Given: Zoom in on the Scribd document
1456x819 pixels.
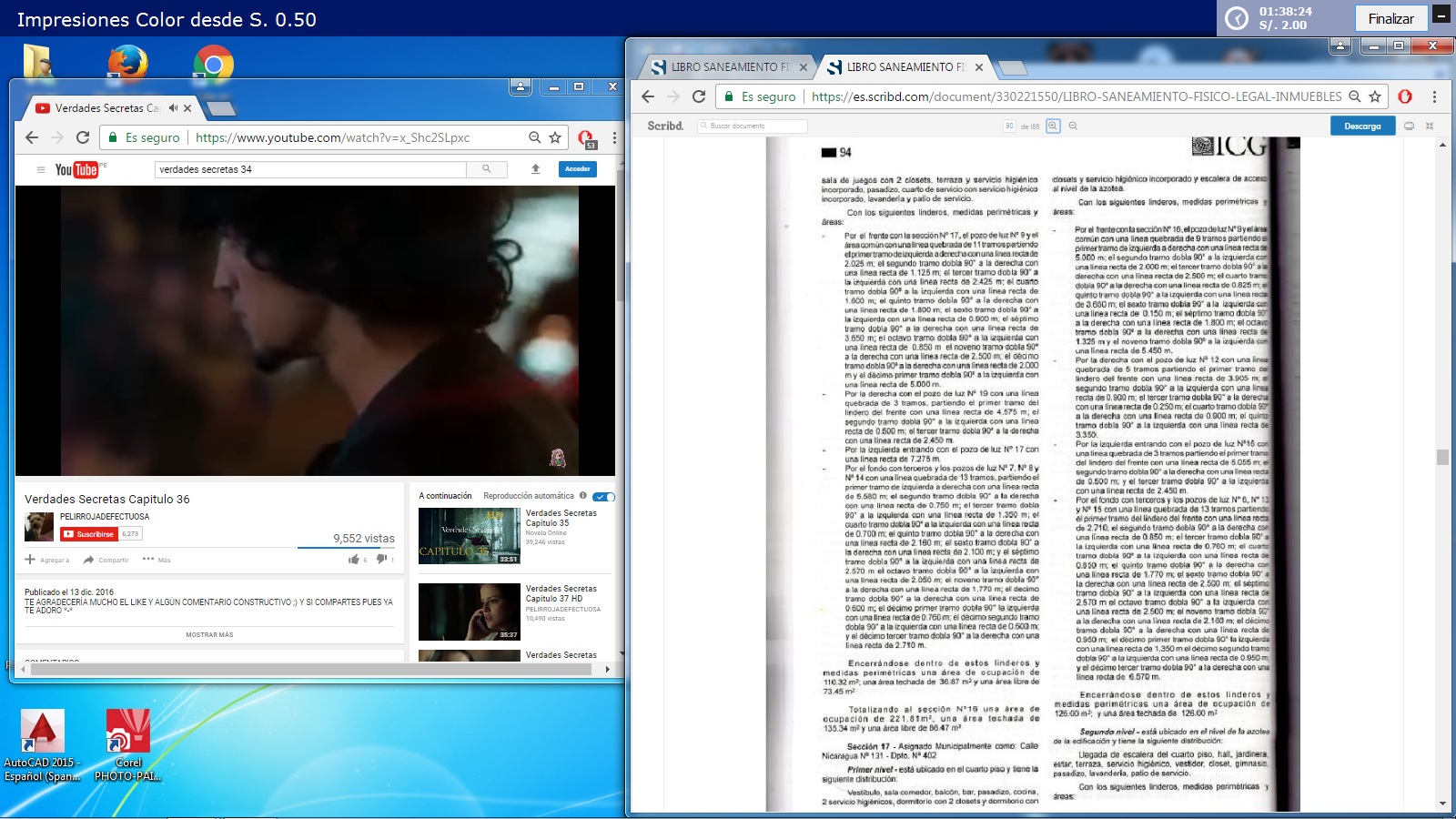Looking at the screenshot, I should pos(1053,126).
